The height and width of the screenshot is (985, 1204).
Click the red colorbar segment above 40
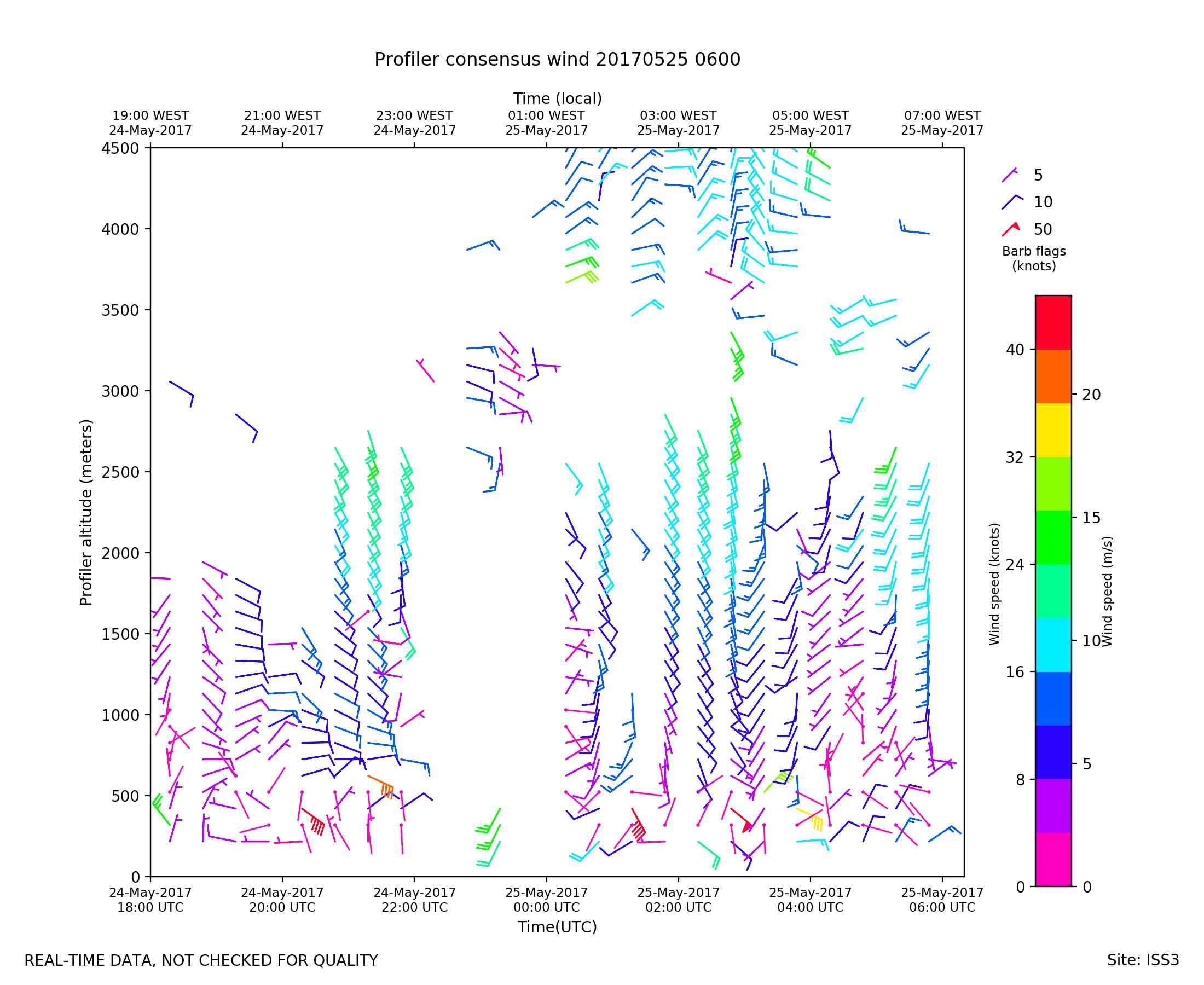[1053, 322]
